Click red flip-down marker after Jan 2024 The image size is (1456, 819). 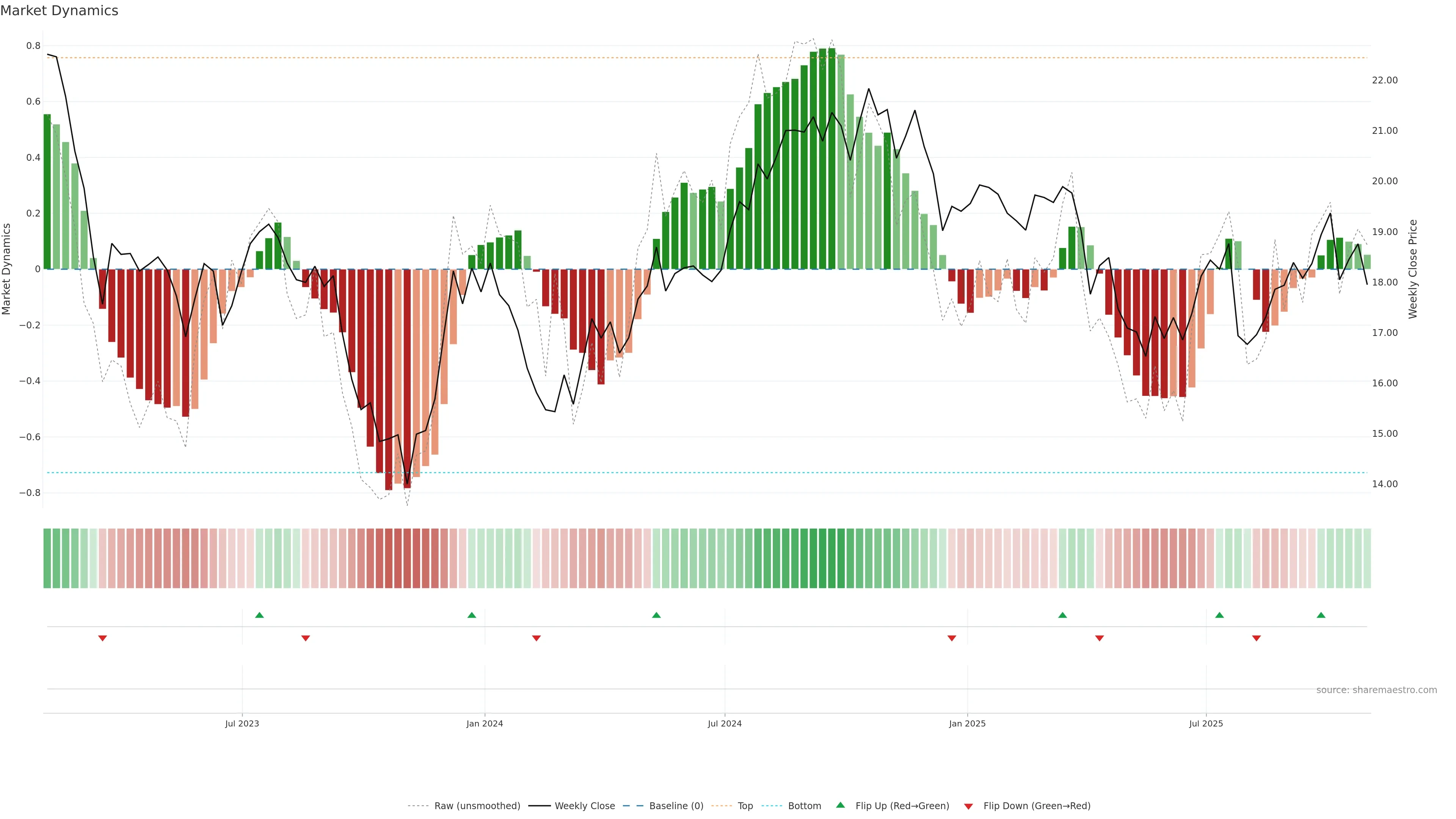pos(537,638)
